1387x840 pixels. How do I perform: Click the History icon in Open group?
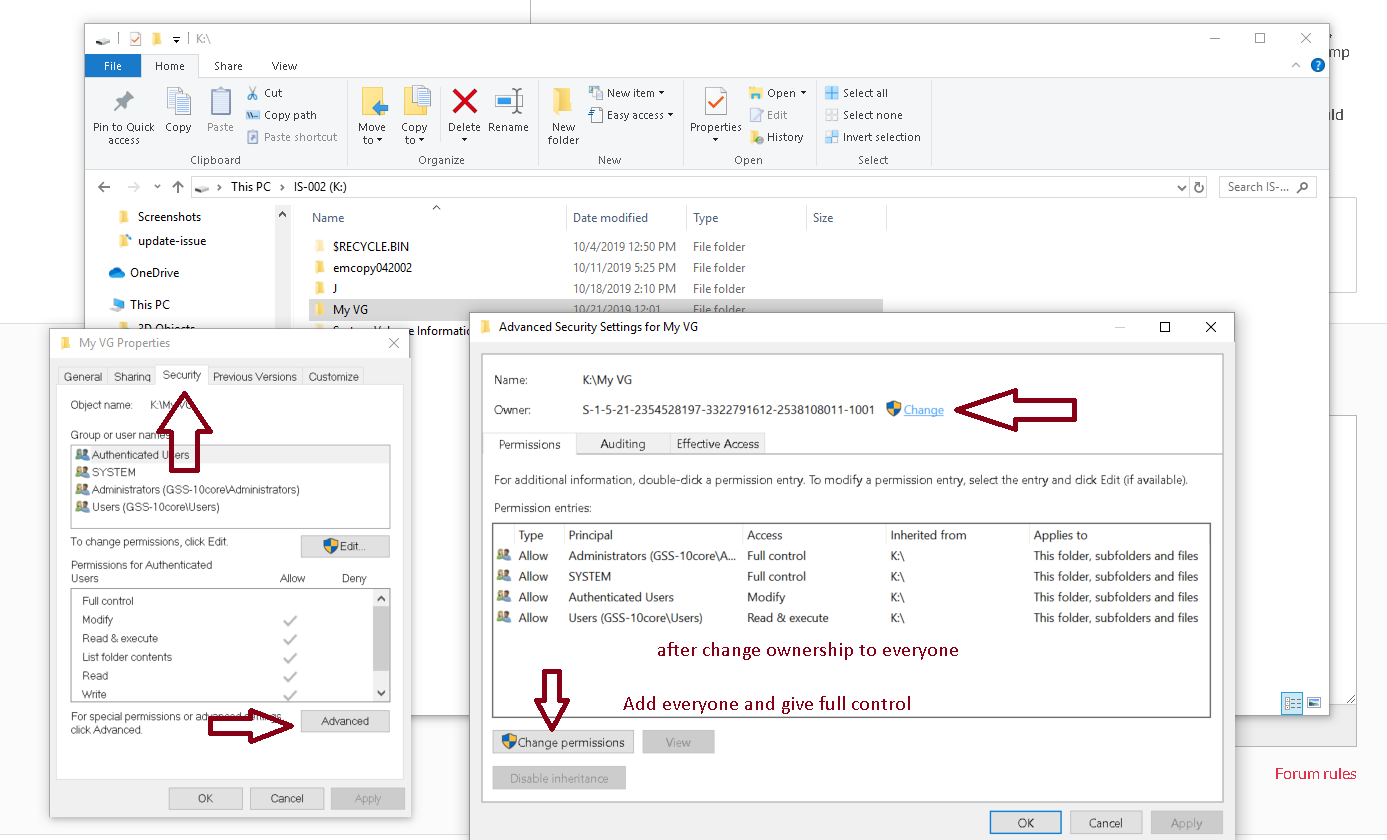(x=757, y=137)
